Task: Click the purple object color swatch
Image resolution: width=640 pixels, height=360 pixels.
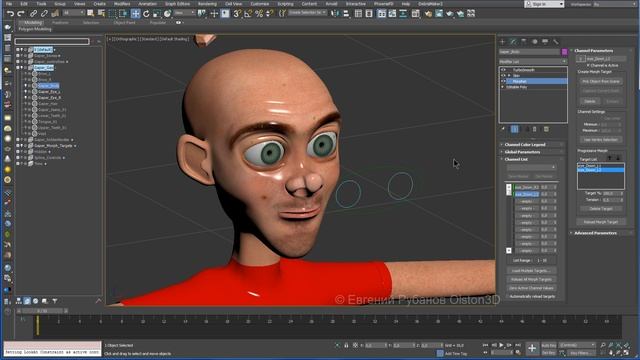Action: [564, 52]
